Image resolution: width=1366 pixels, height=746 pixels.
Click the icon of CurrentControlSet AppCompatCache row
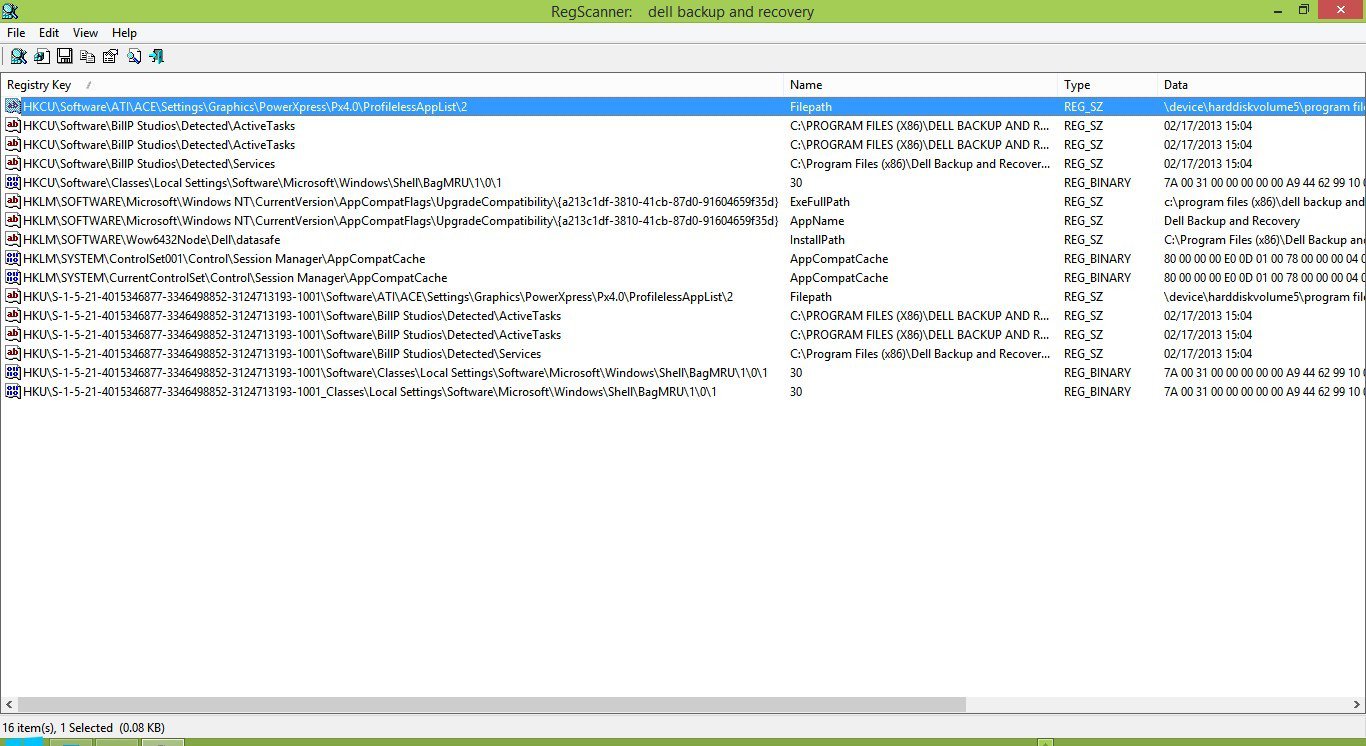(13, 277)
